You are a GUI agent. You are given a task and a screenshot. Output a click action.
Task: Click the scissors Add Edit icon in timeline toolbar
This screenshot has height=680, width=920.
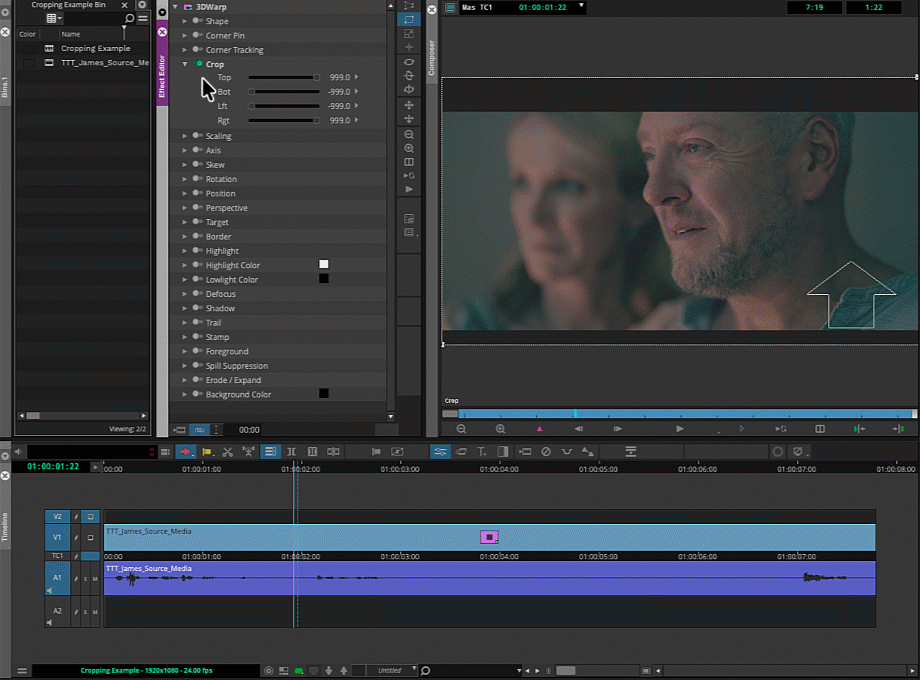(x=228, y=452)
